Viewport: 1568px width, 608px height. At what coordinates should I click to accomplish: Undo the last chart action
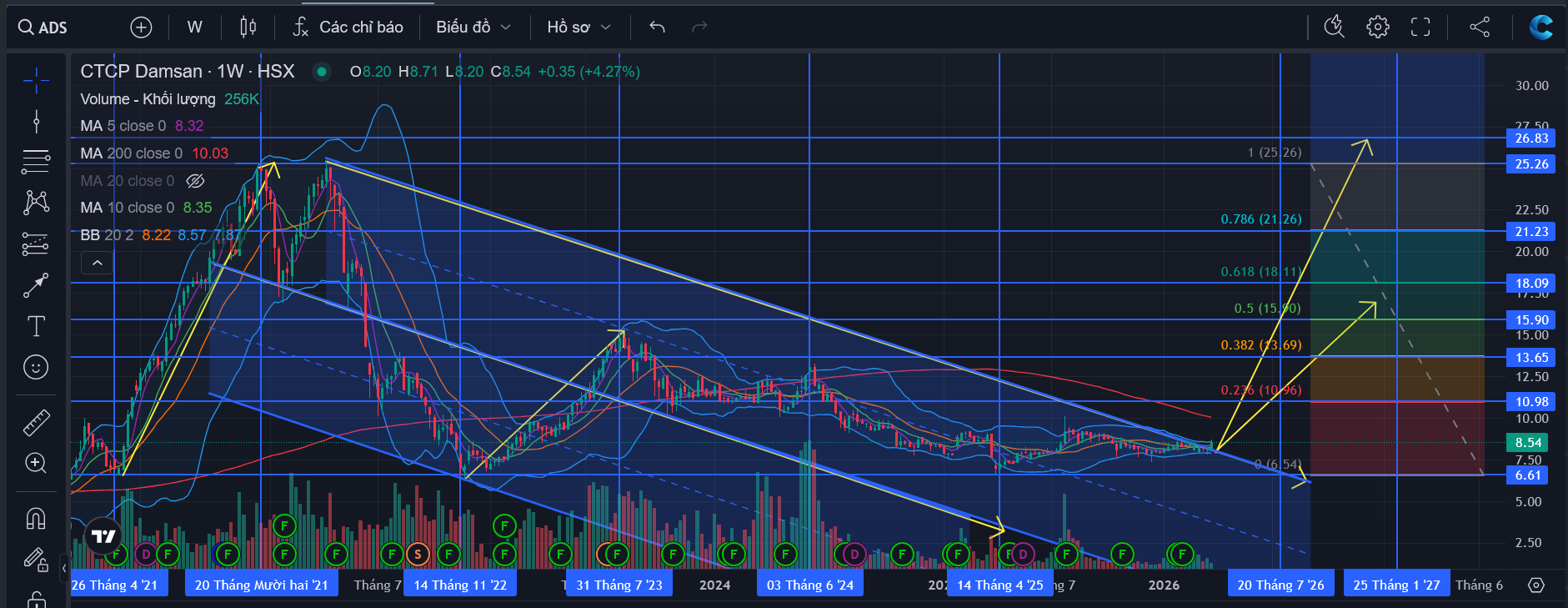tap(657, 28)
